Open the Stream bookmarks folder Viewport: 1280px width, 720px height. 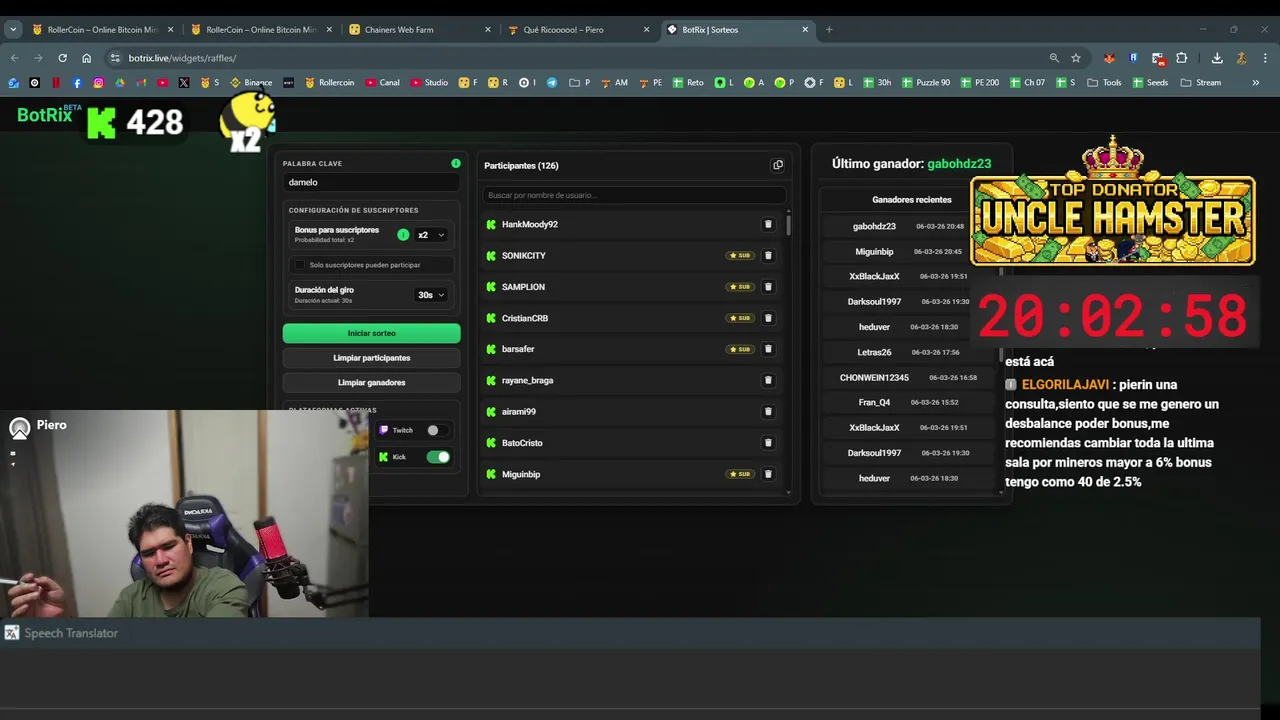tap(1200, 83)
